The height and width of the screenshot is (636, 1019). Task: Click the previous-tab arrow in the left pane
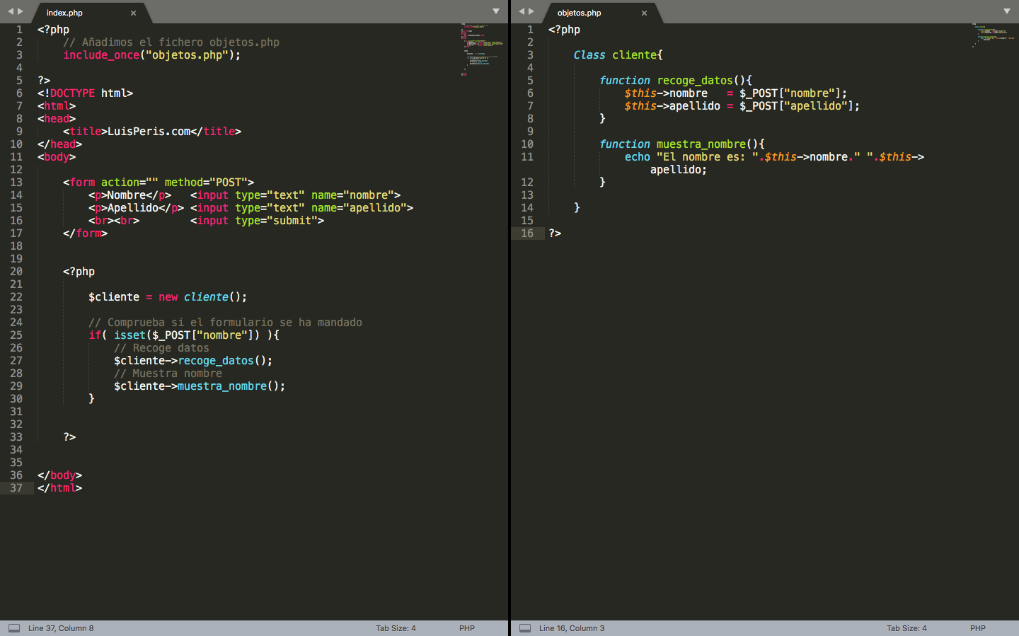(x=9, y=11)
